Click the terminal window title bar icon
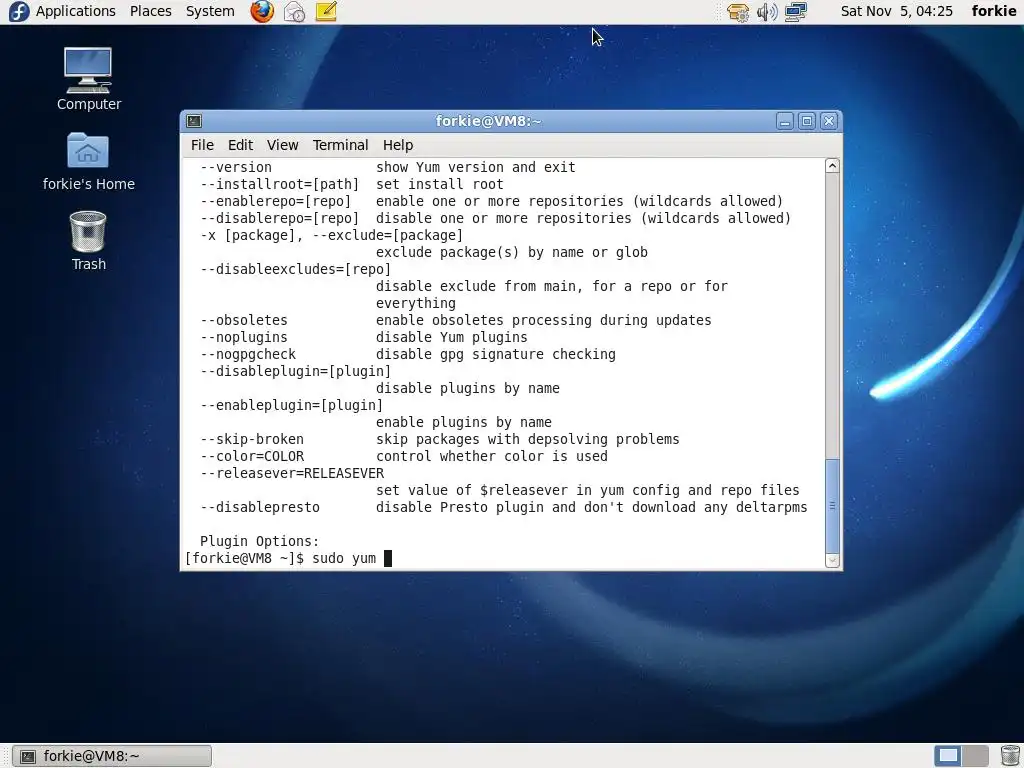Screen dimensions: 1024x768 [194, 121]
